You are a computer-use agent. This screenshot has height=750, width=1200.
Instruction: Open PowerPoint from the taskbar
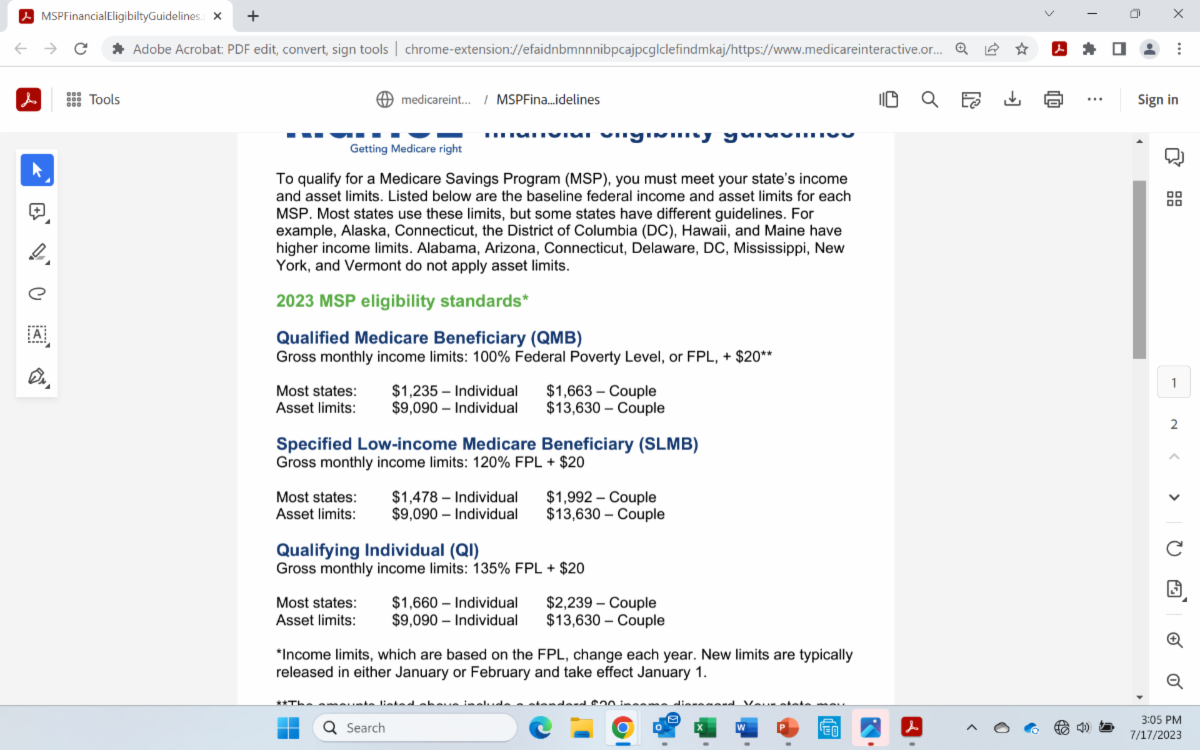click(x=788, y=727)
